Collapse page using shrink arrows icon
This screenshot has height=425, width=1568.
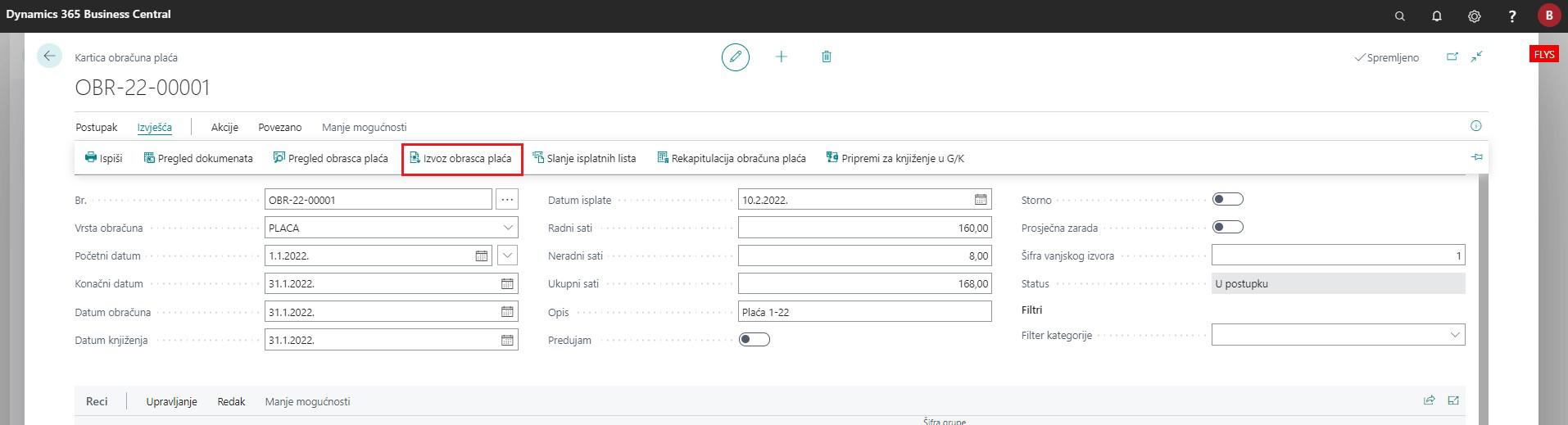click(x=1477, y=57)
